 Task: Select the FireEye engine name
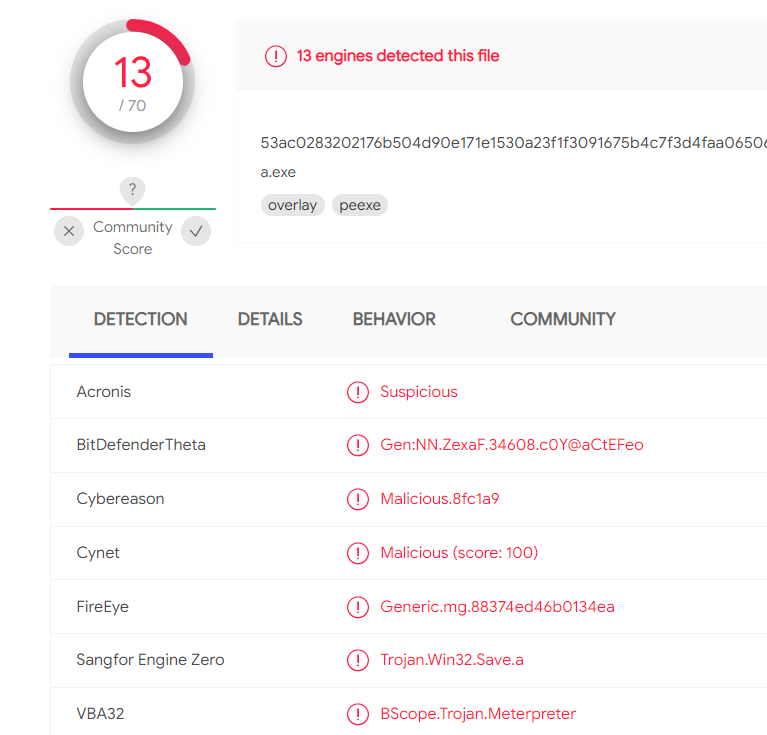pyautogui.click(x=103, y=607)
